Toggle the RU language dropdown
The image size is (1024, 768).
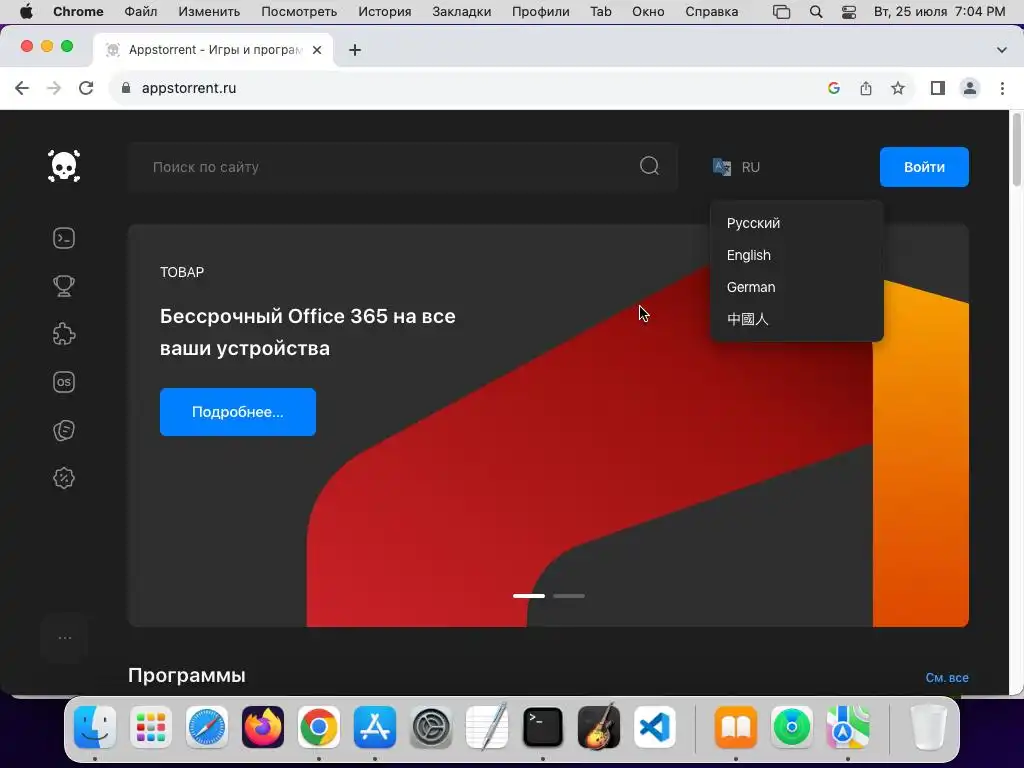coord(737,167)
